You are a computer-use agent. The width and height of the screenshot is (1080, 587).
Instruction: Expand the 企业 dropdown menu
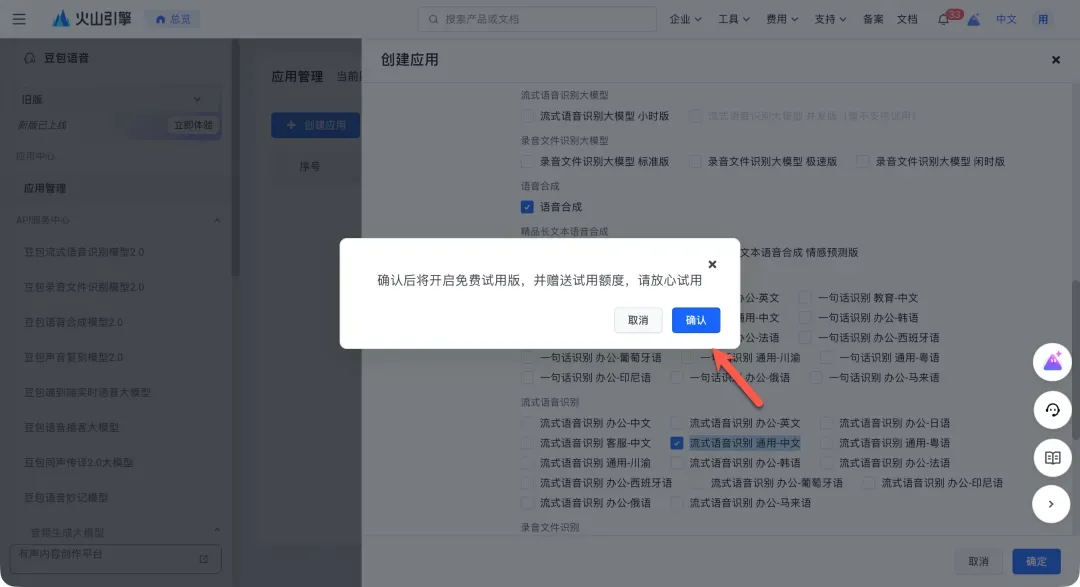(x=685, y=19)
